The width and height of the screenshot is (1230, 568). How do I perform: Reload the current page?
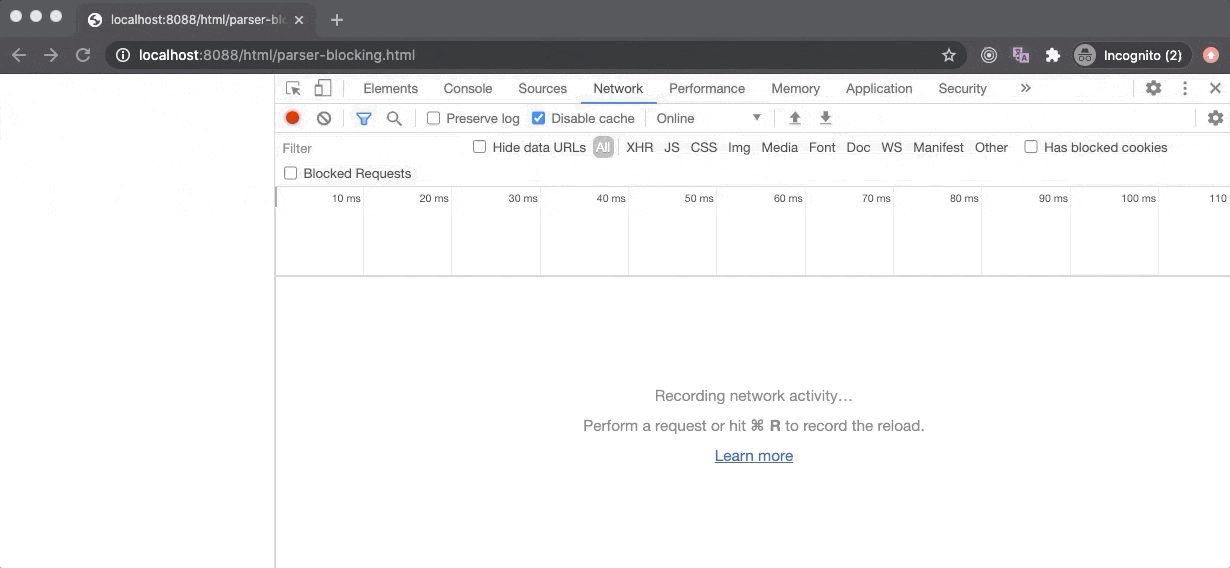tap(83, 55)
